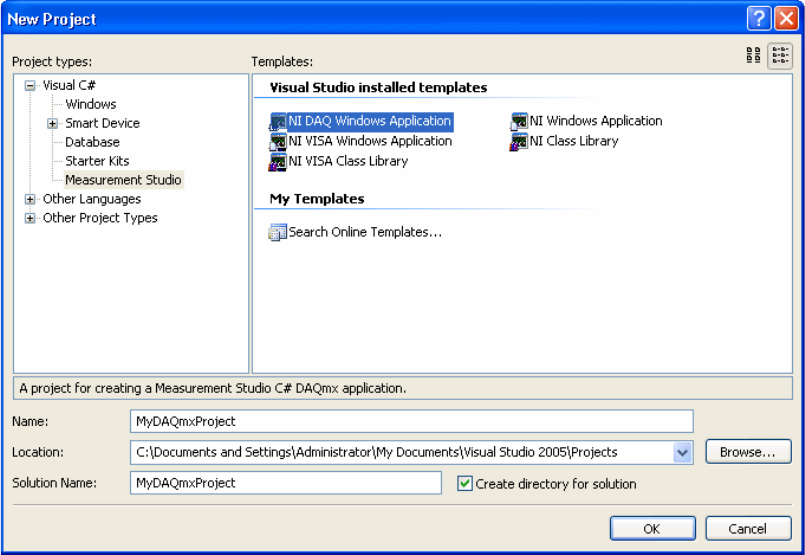Screen dimensions: 805x555
Task: Switch templates view to large icons
Action: (753, 55)
